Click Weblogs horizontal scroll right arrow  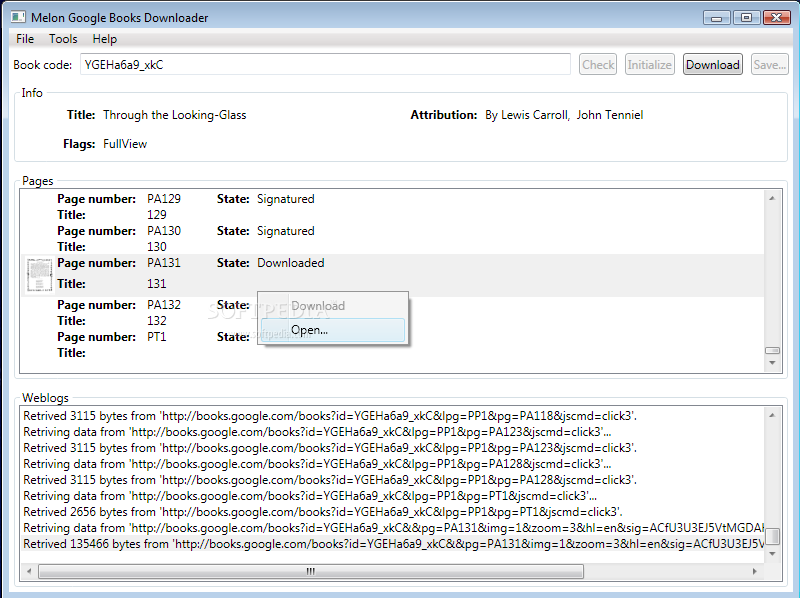755,571
